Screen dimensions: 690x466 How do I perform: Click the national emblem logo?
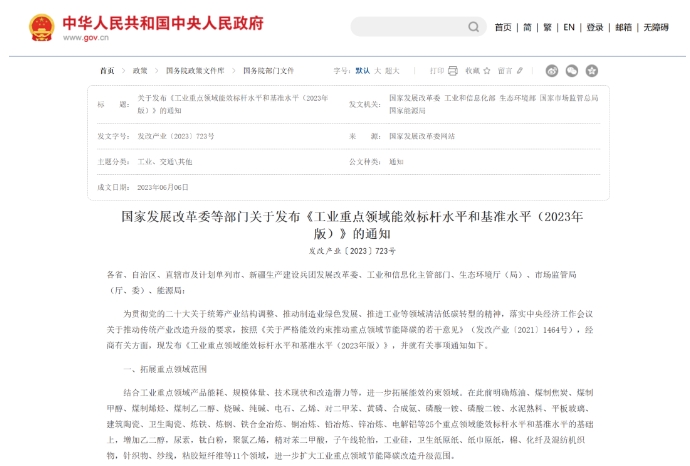(x=41, y=27)
